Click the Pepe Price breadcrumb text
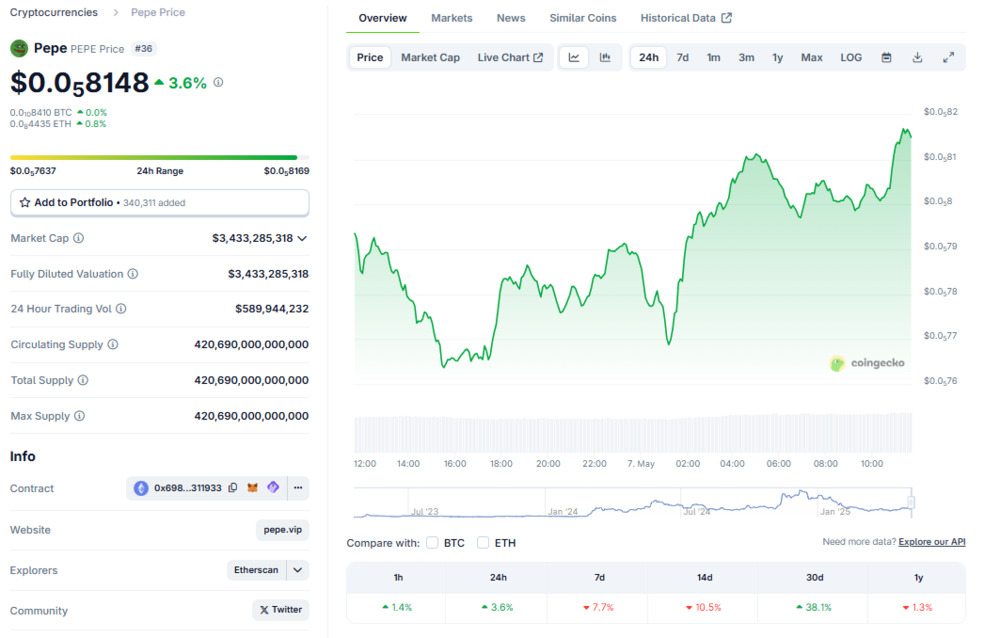 pyautogui.click(x=158, y=13)
